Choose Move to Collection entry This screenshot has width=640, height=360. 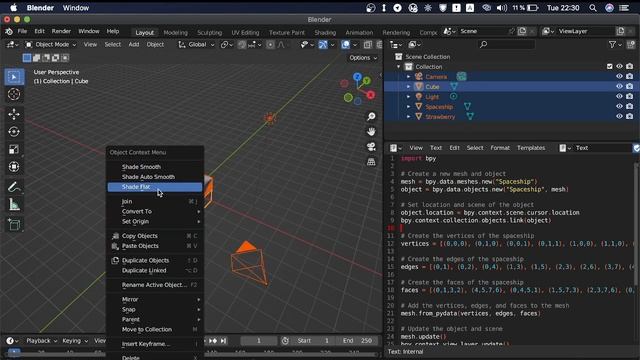(x=155, y=329)
